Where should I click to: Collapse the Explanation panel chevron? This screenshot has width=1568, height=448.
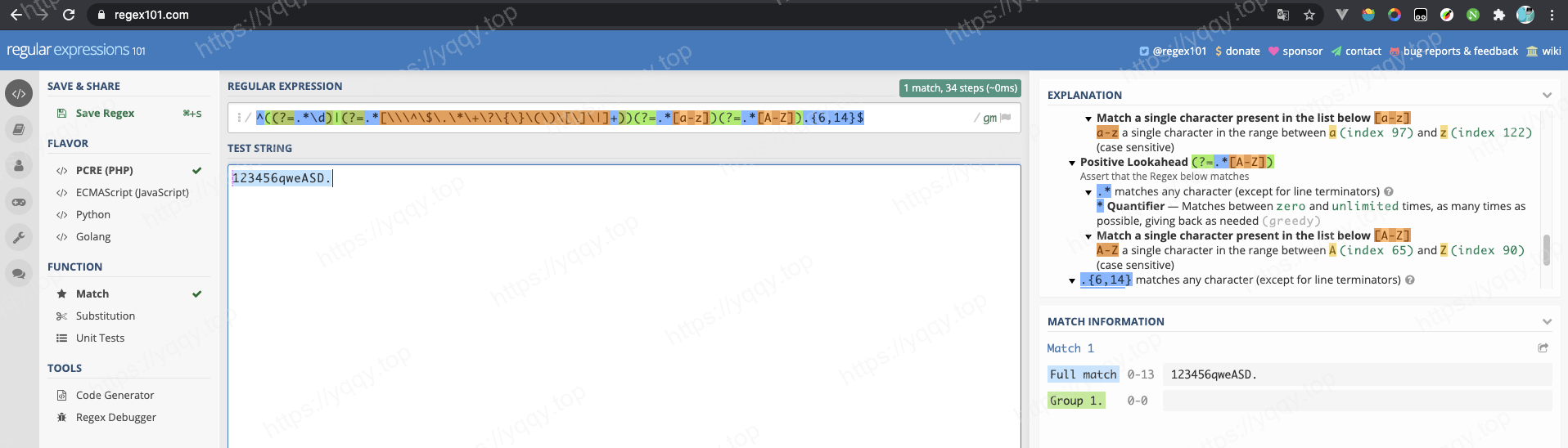click(x=1547, y=96)
